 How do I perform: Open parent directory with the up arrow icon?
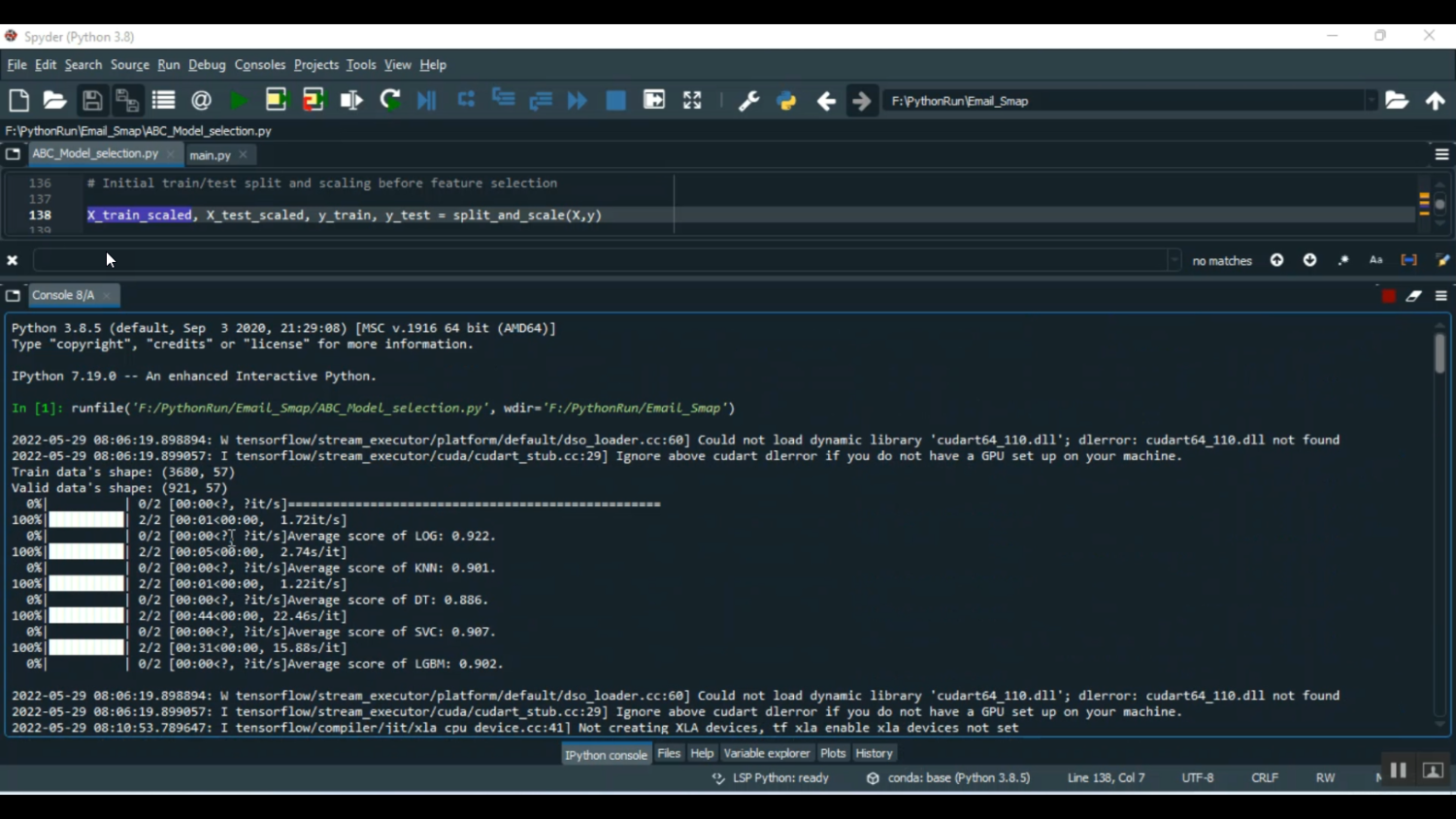1436,100
